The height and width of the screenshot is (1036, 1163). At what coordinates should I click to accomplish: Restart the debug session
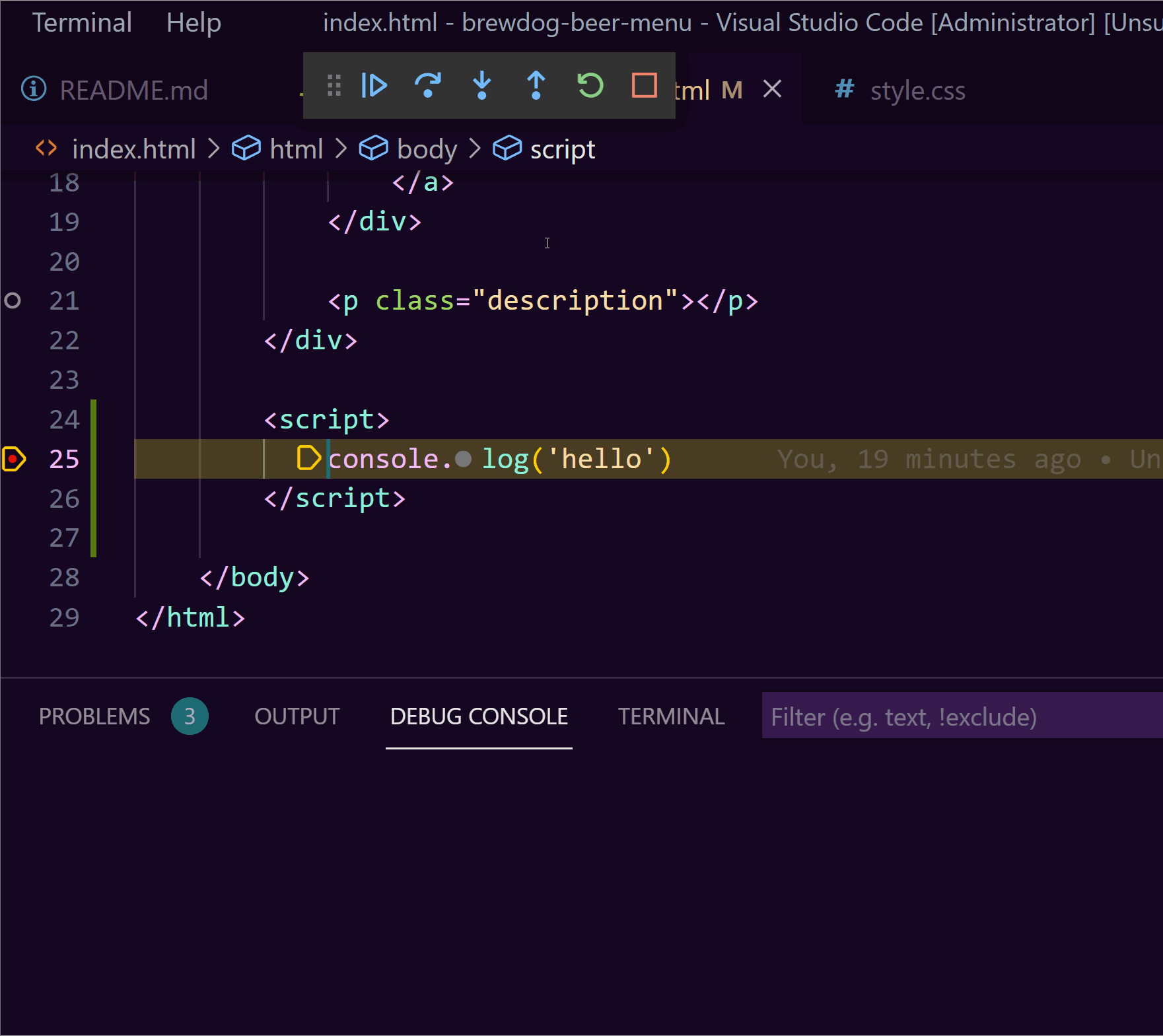590,86
